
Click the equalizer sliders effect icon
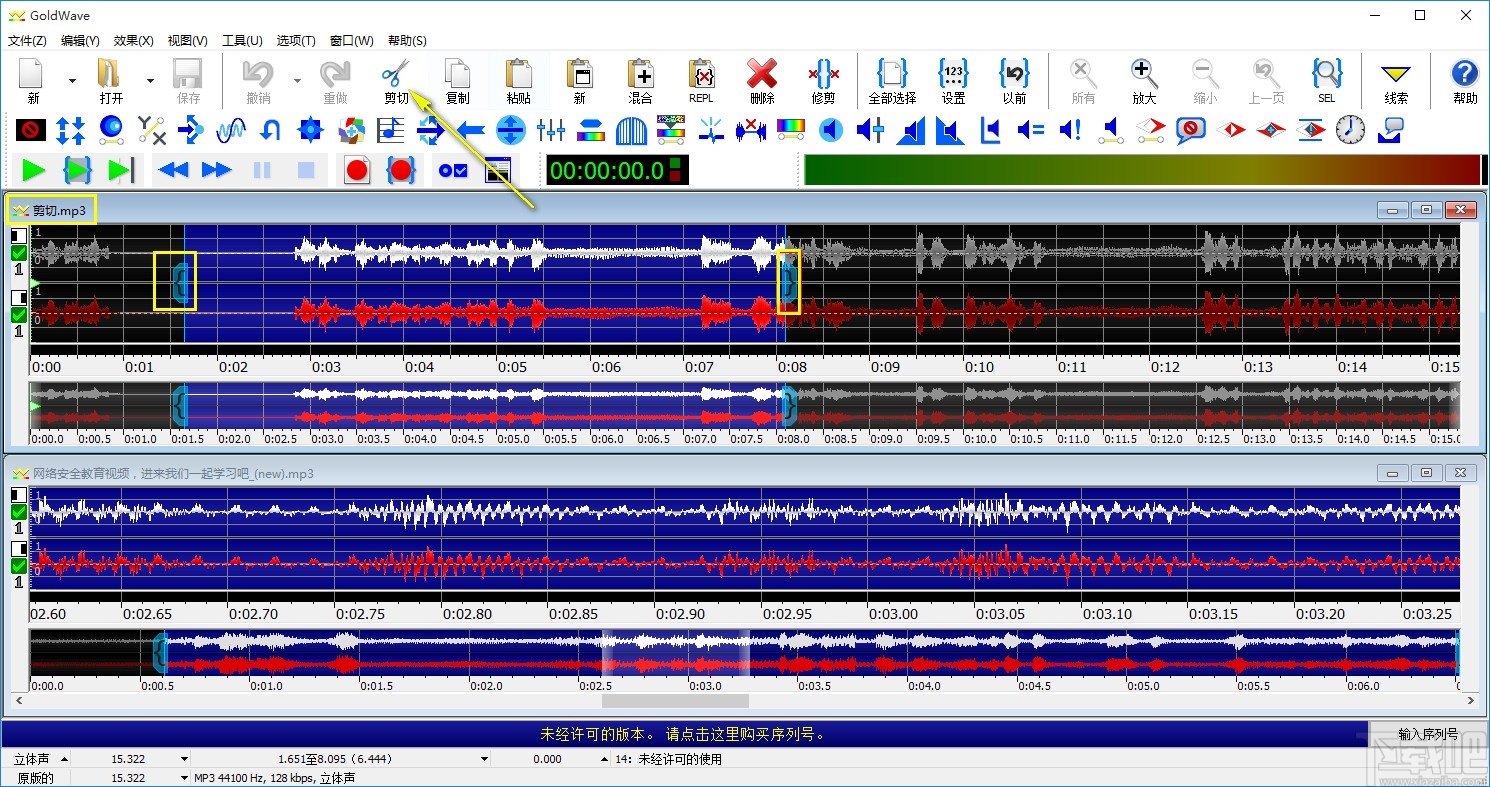coord(551,130)
